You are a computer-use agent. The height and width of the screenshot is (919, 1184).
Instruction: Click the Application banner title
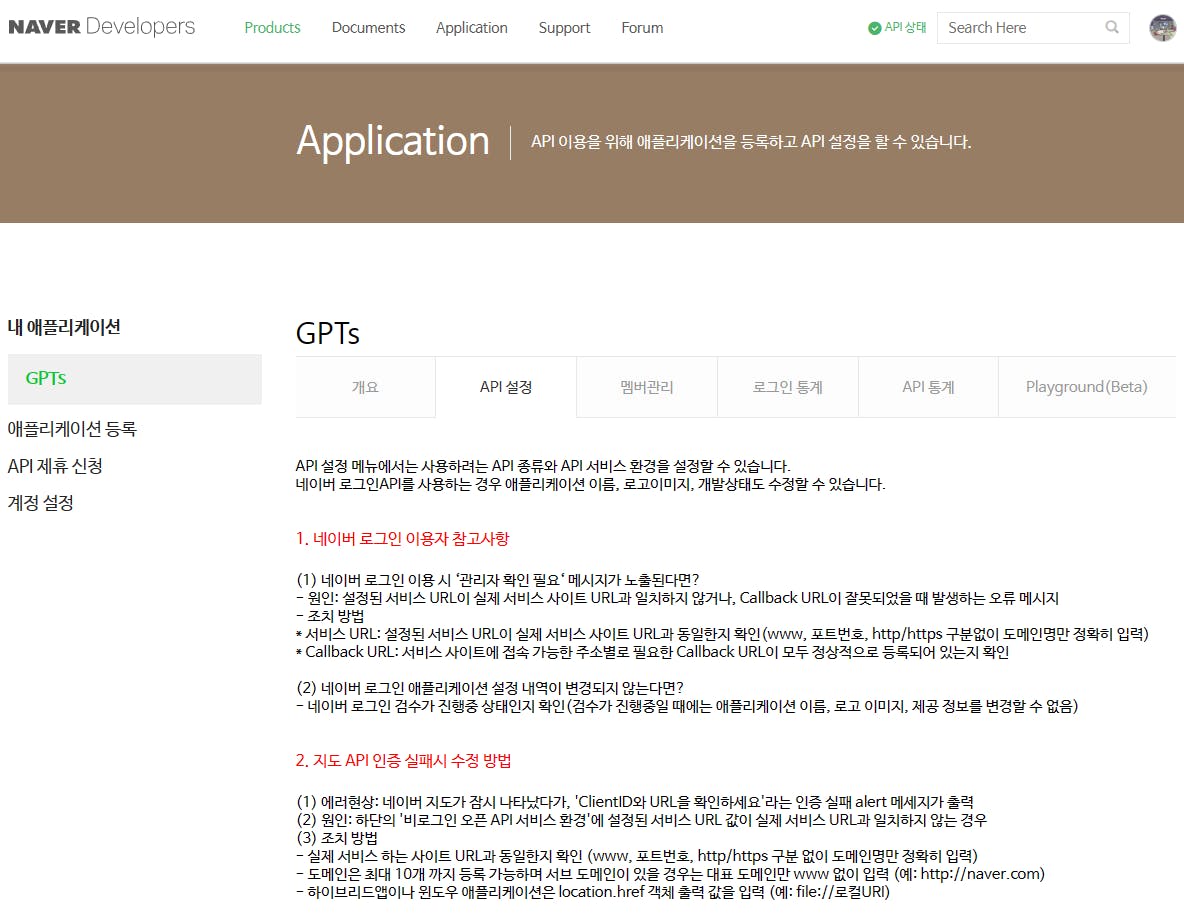click(393, 141)
